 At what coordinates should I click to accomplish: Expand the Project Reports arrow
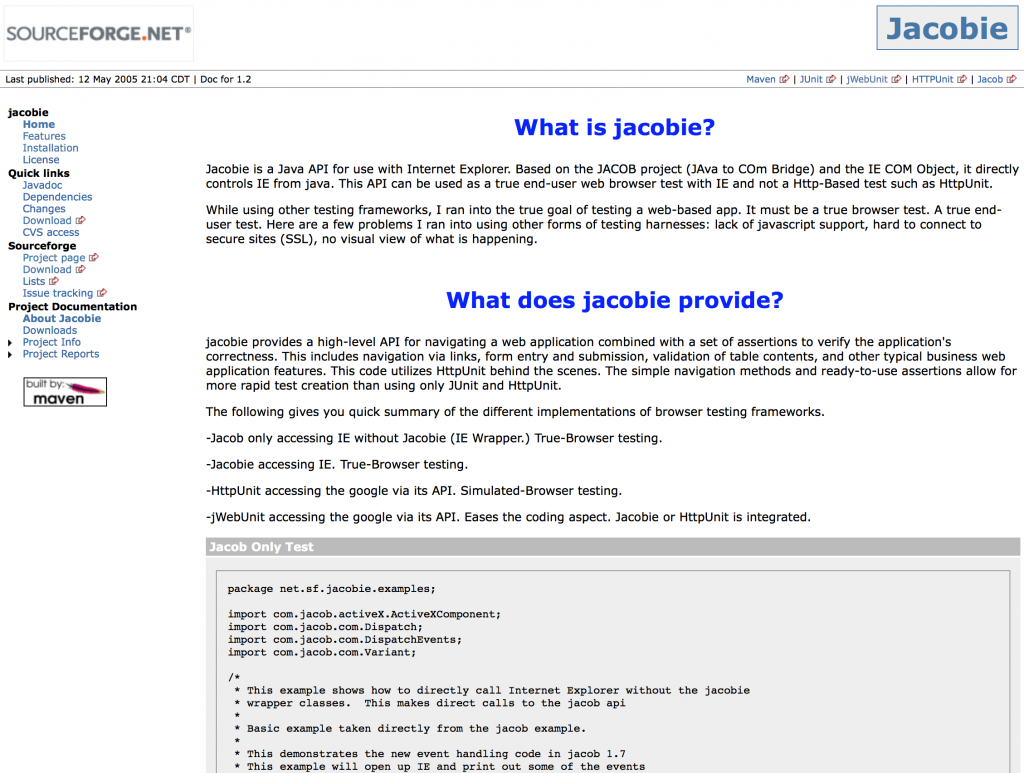(x=10, y=355)
